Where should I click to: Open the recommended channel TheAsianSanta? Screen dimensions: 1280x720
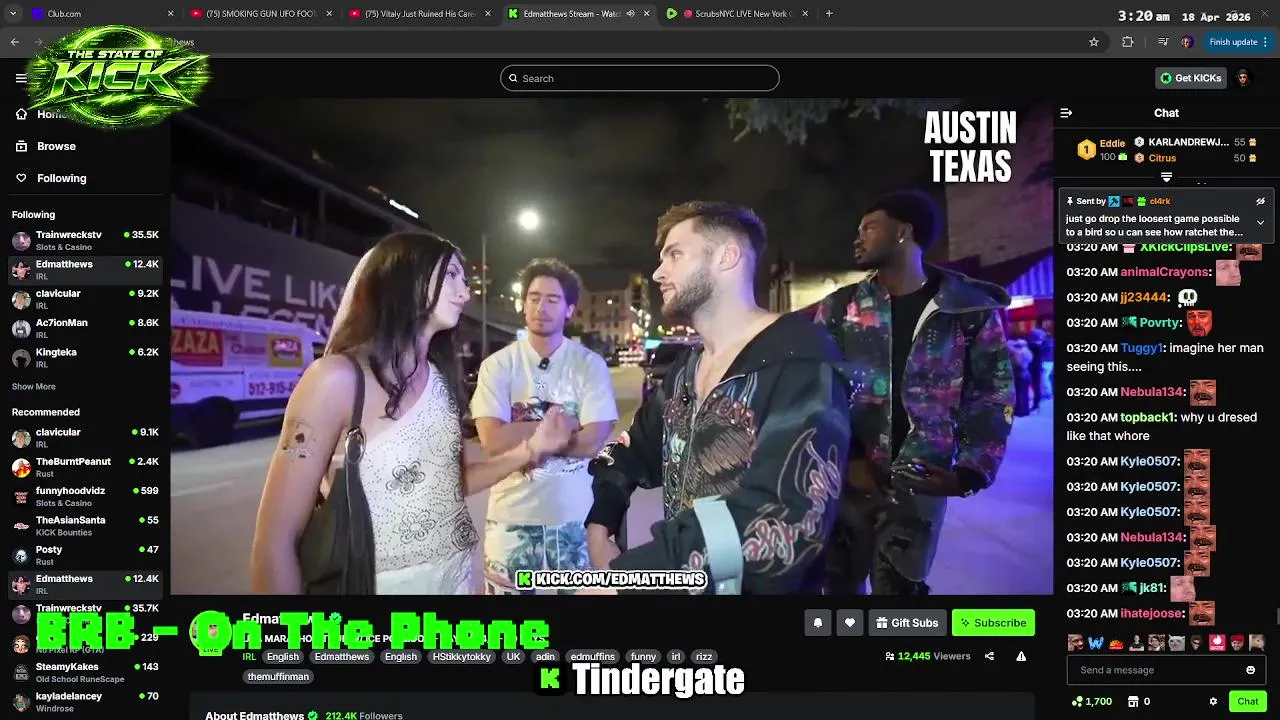click(x=85, y=525)
